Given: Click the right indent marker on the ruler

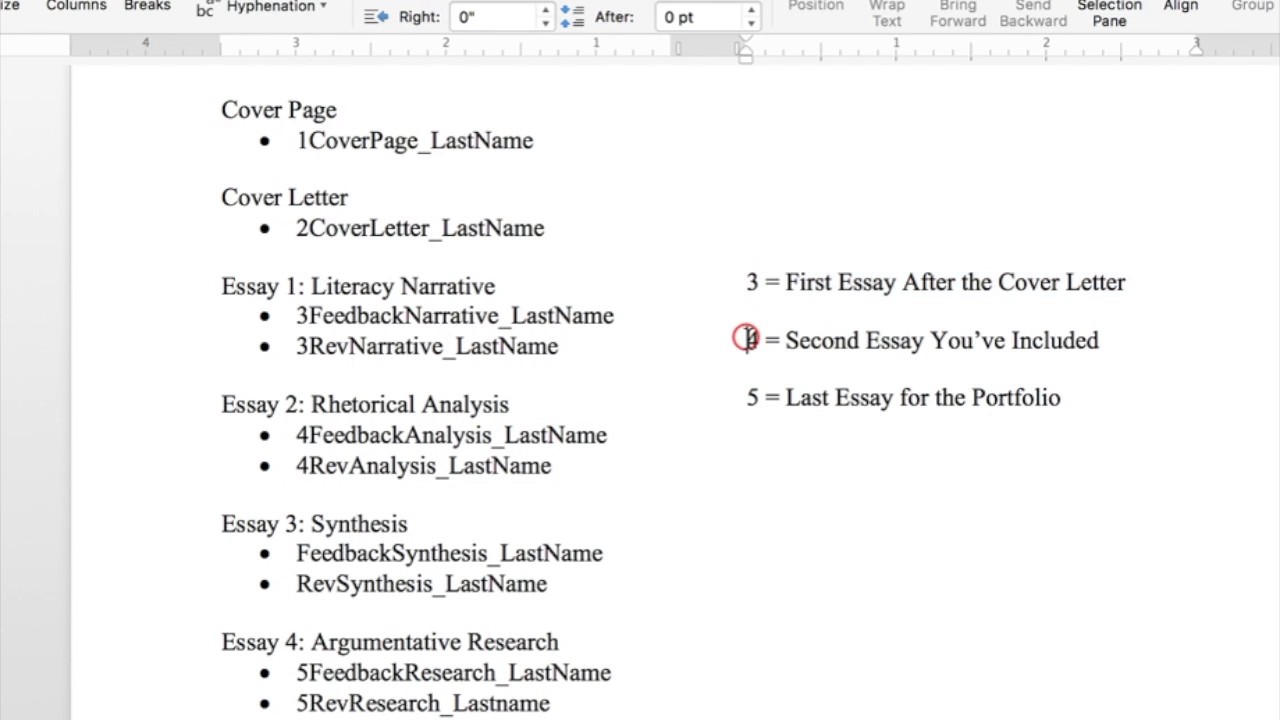Looking at the screenshot, I should [1196, 48].
